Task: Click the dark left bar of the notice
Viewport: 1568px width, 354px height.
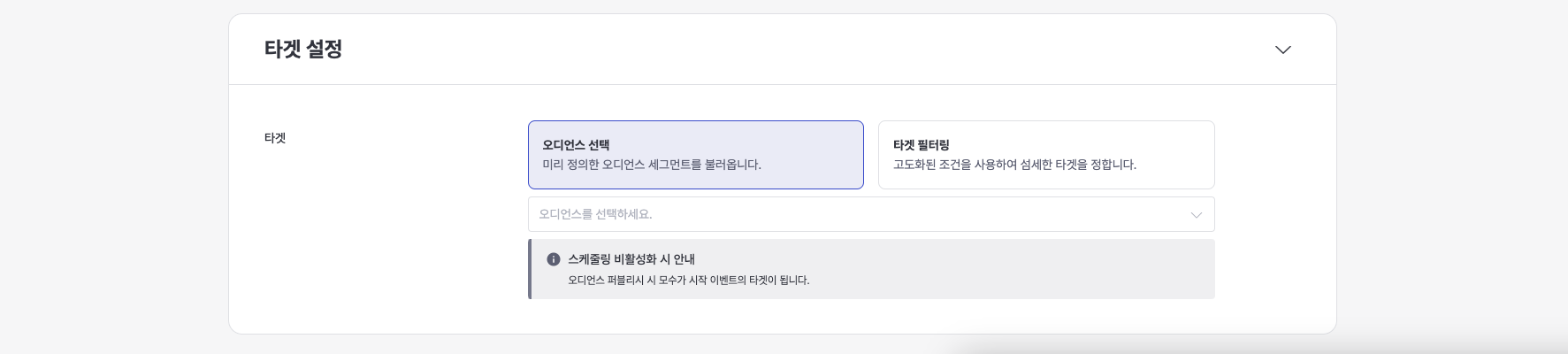Action: (530, 269)
